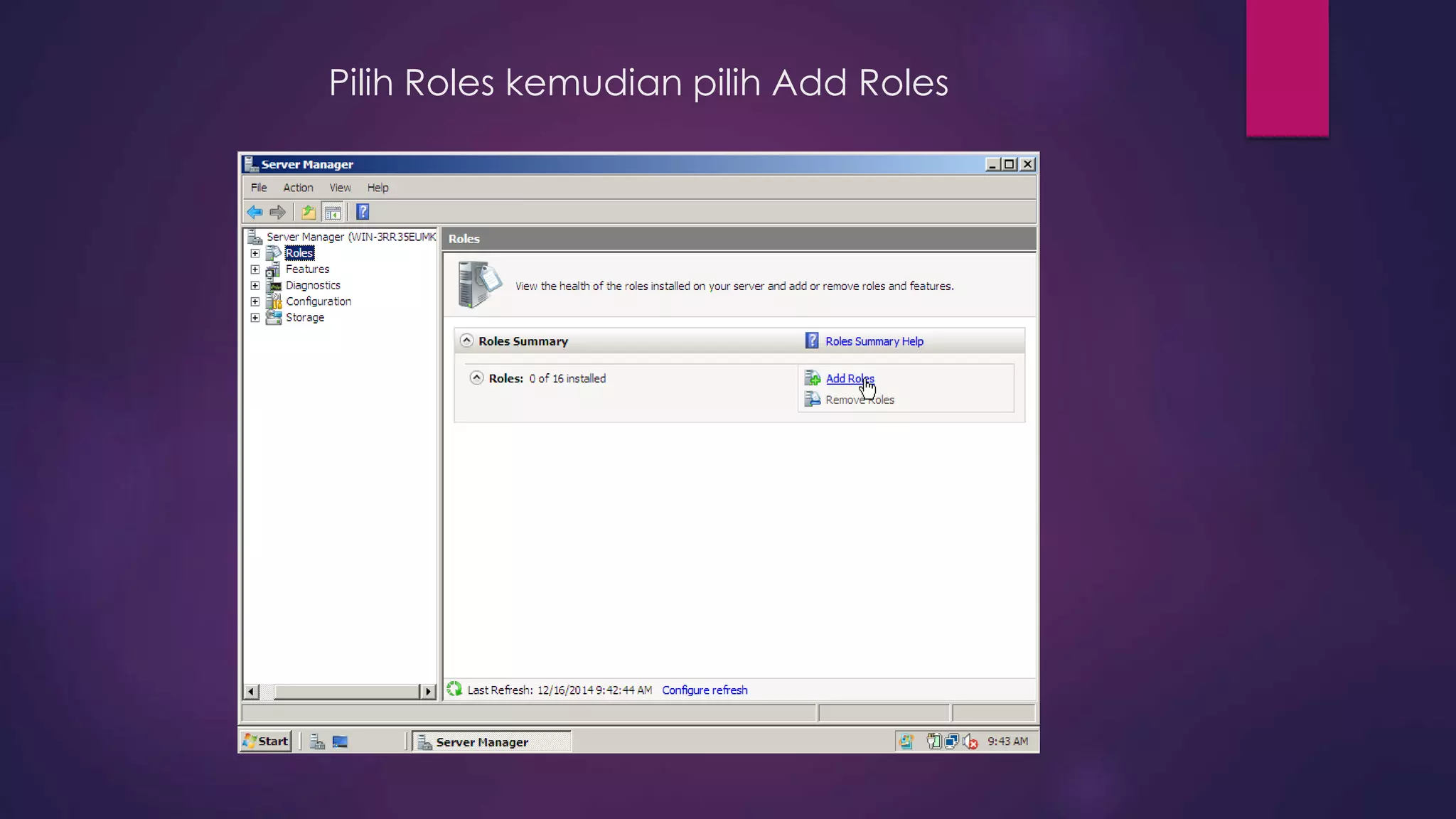The image size is (1456, 819).
Task: Click the green refresh icon near Last Refresh
Action: [454, 689]
